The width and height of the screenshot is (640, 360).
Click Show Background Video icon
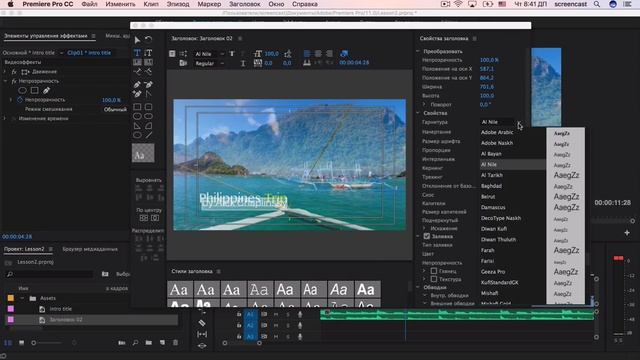coord(344,53)
